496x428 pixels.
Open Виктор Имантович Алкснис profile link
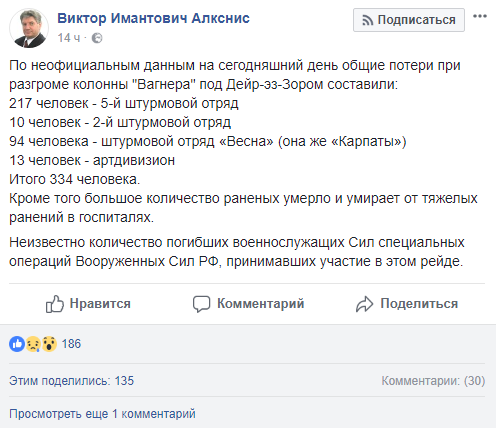point(153,18)
